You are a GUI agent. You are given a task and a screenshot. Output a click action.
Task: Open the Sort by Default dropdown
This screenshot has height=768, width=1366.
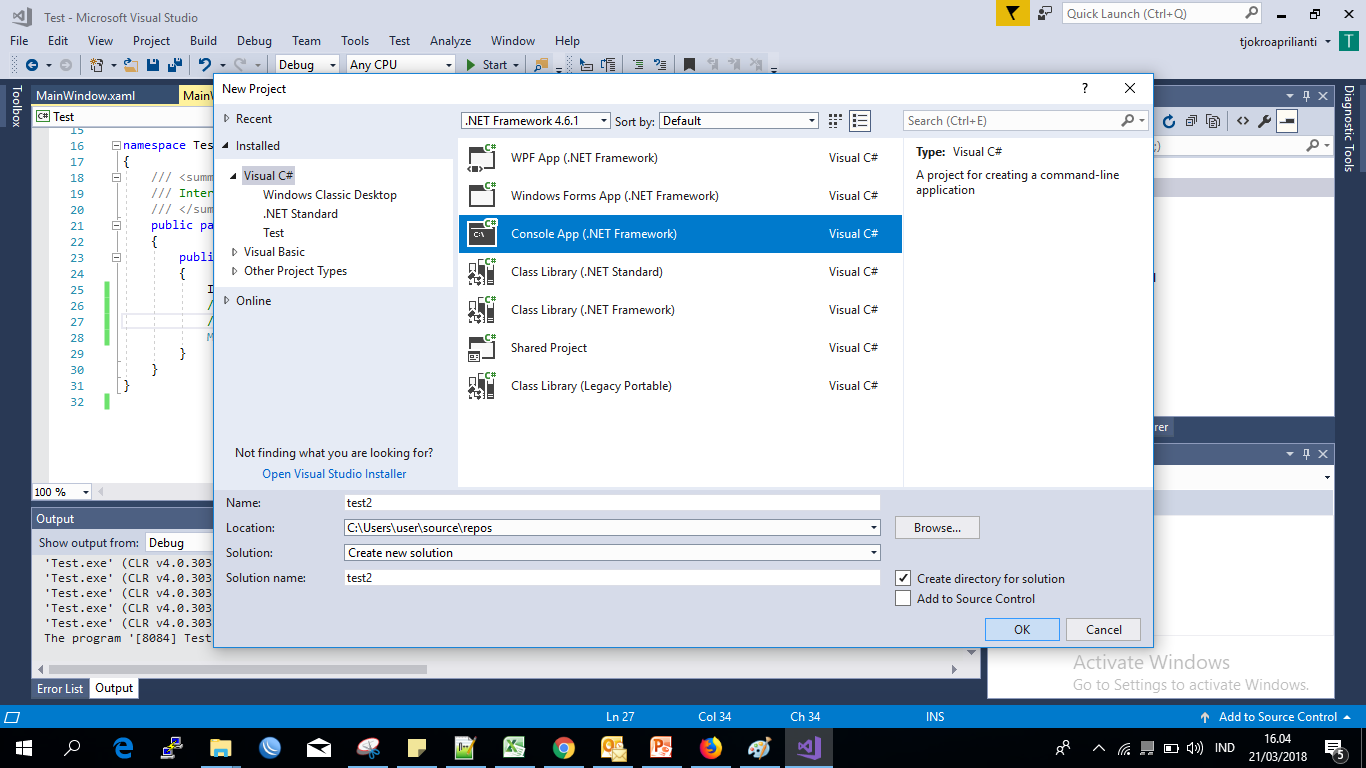click(811, 119)
